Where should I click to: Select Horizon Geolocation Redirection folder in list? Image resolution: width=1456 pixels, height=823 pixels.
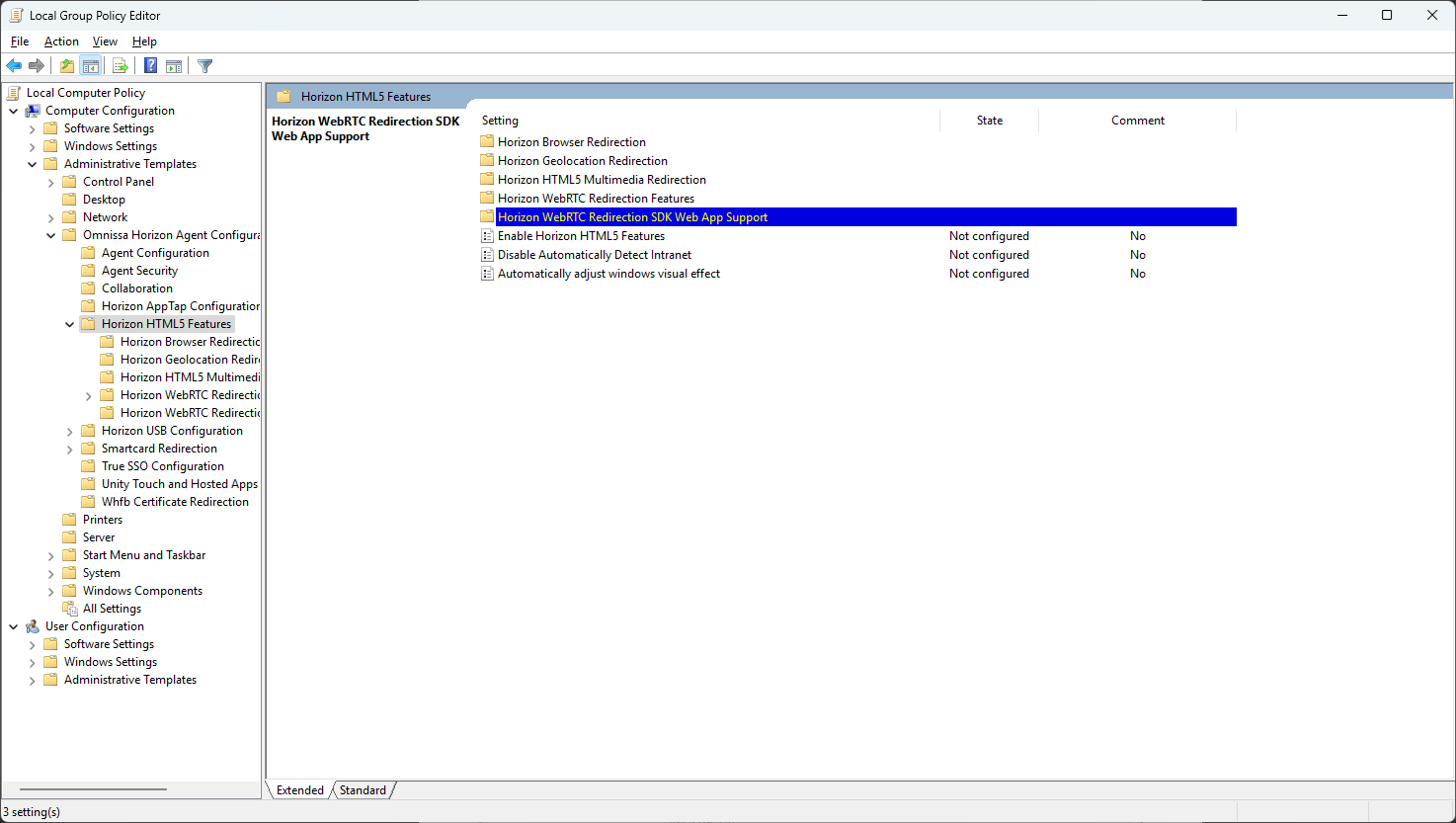coord(582,161)
